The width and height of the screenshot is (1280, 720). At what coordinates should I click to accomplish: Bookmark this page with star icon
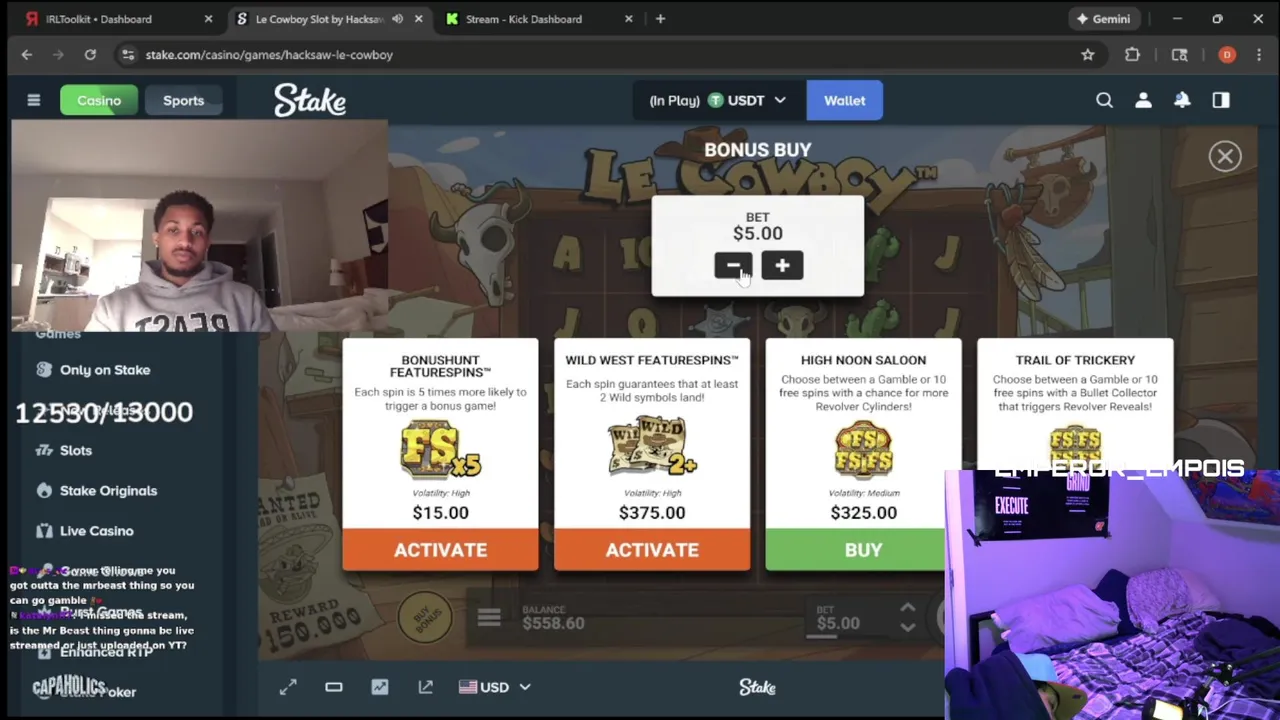[x=1088, y=55]
